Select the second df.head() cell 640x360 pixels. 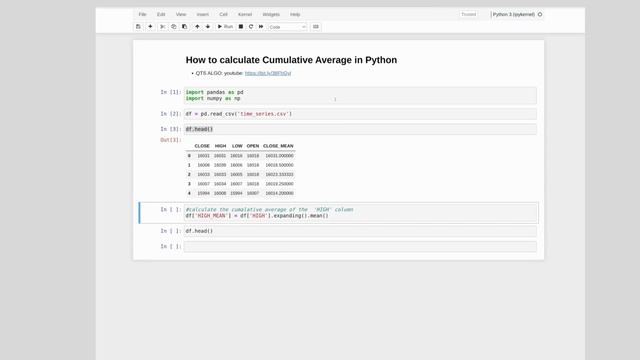coord(360,231)
